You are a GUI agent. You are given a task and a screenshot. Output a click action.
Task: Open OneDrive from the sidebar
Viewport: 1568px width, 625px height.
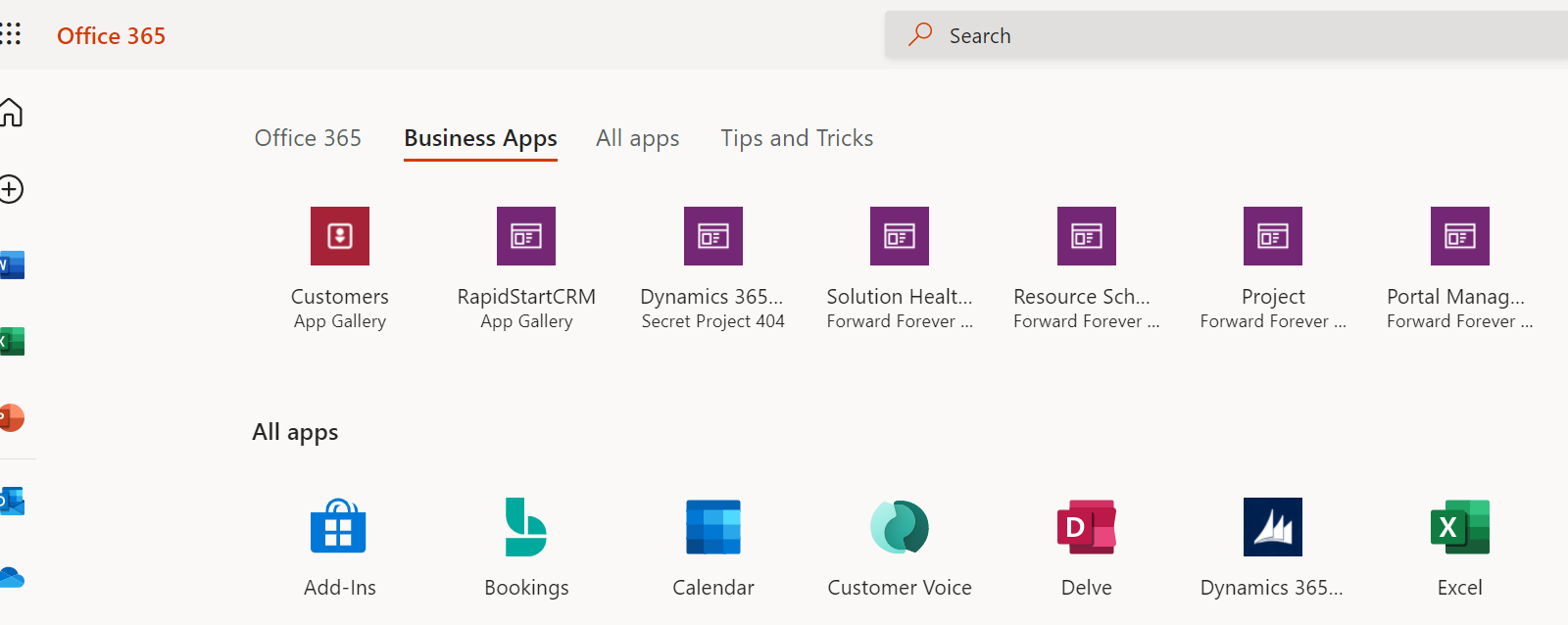12,577
